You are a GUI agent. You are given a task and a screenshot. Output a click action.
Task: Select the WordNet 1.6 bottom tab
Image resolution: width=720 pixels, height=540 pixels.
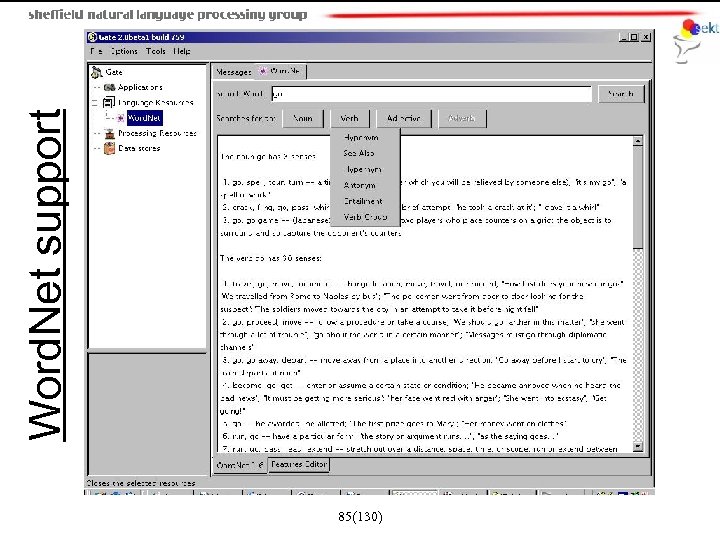tap(240, 465)
